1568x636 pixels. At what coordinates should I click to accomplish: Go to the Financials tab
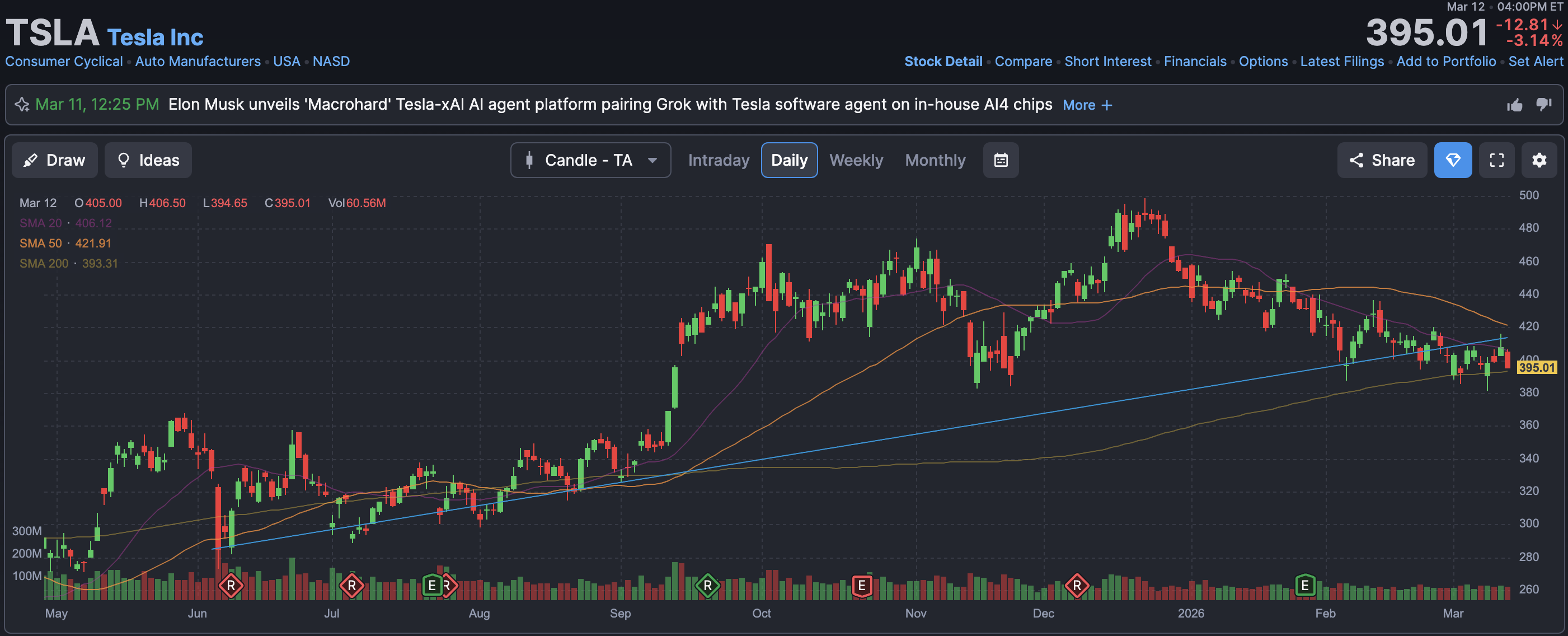point(1194,62)
